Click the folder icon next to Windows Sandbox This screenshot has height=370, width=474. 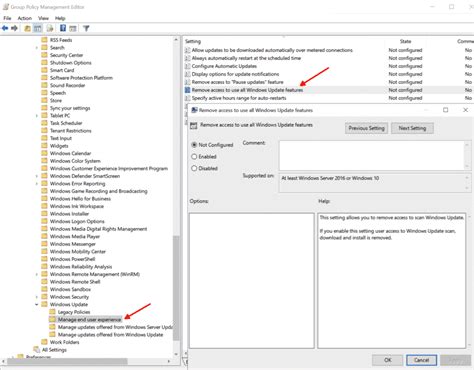click(x=44, y=289)
